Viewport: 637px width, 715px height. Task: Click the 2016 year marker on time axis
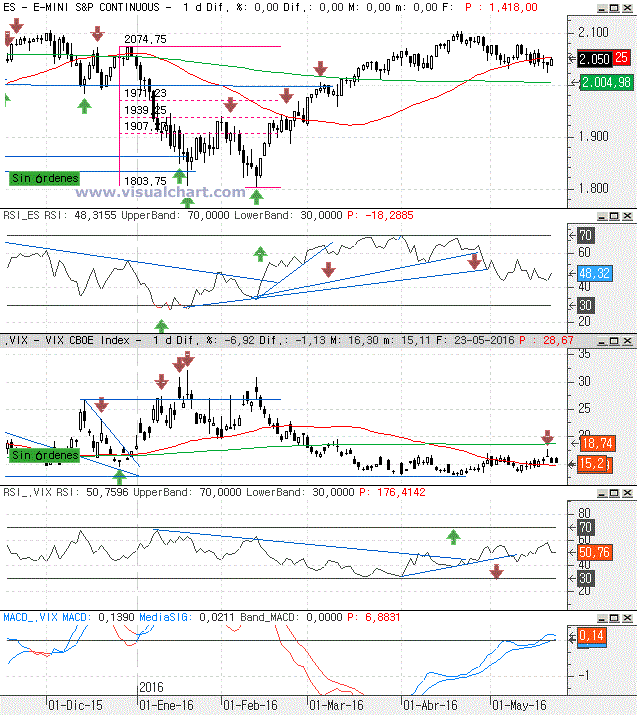[x=151, y=687]
